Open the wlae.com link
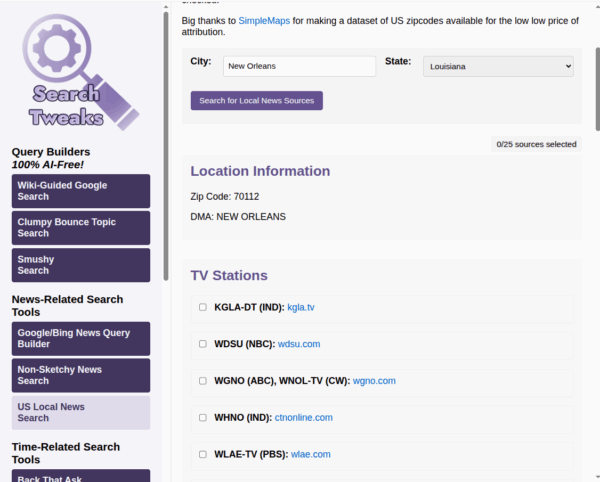This screenshot has width=600, height=482. pos(310,454)
